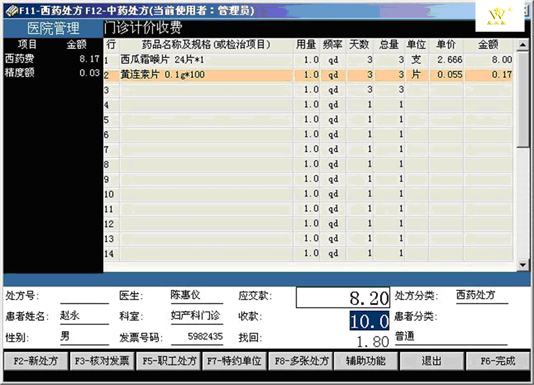Click the 处方号 input field
The width and height of the screenshot is (534, 385).
point(84,296)
